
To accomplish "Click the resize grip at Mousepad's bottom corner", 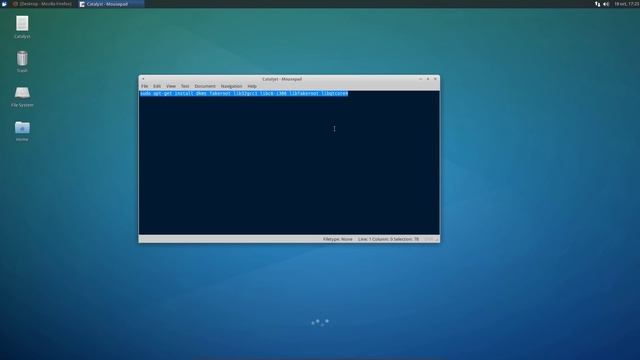I will [437, 240].
